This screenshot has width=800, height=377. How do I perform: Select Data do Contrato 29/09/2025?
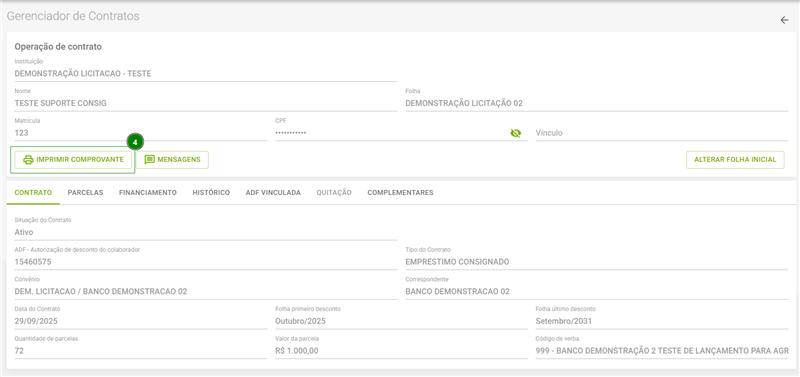140,321
